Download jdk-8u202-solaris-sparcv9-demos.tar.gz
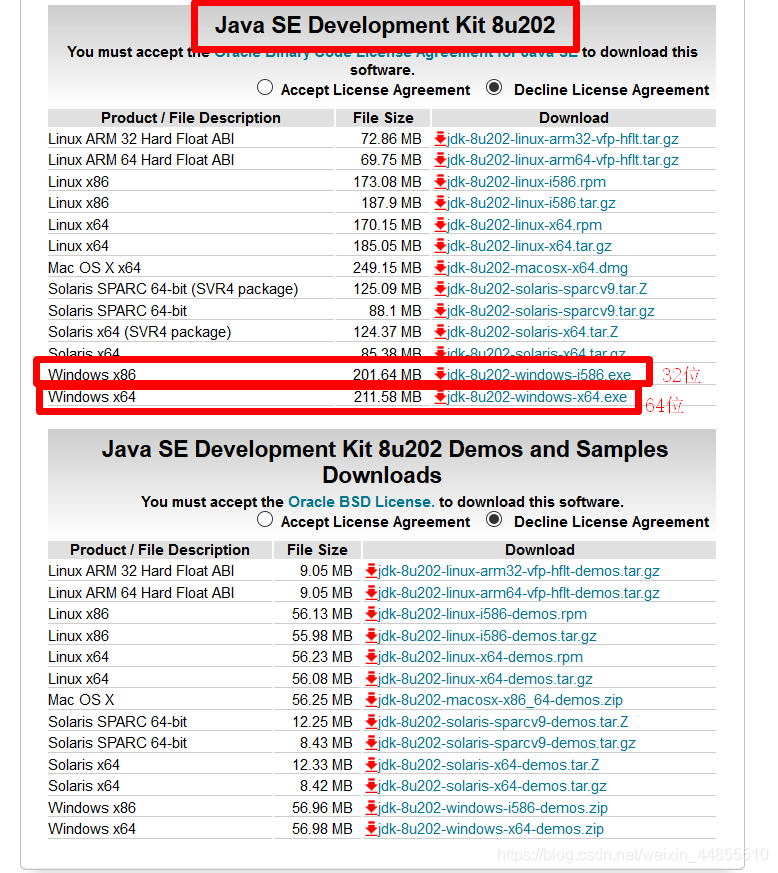 click(507, 743)
